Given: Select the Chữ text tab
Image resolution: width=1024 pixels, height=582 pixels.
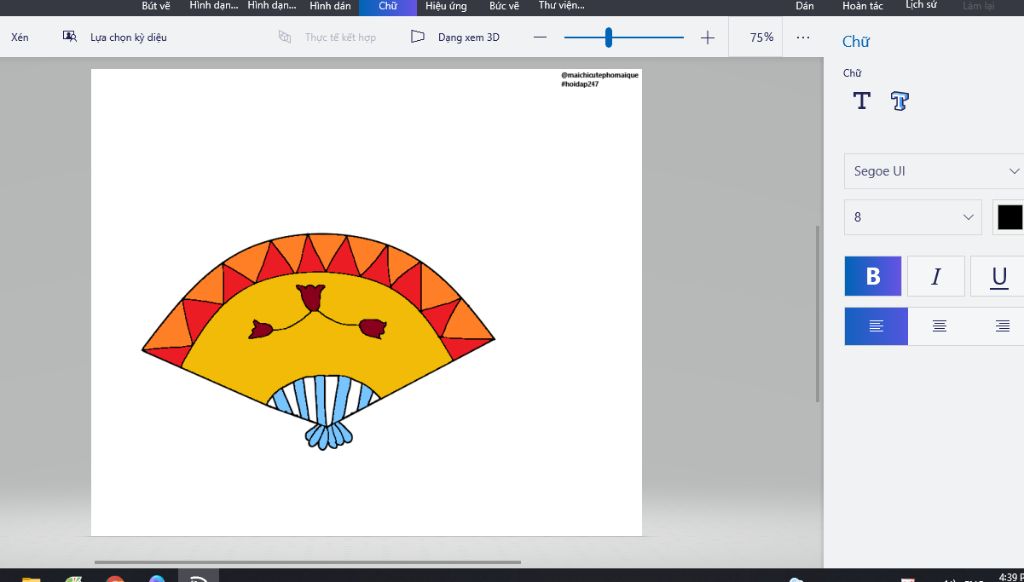Looking at the screenshot, I should coord(388,6).
